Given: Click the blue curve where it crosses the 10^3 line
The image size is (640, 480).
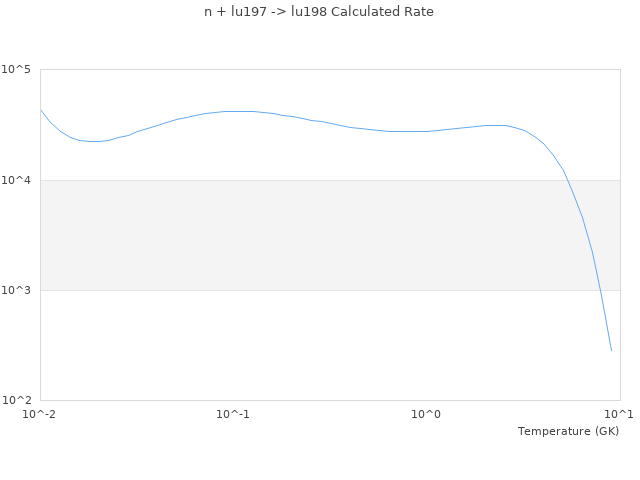Looking at the screenshot, I should (x=599, y=290).
